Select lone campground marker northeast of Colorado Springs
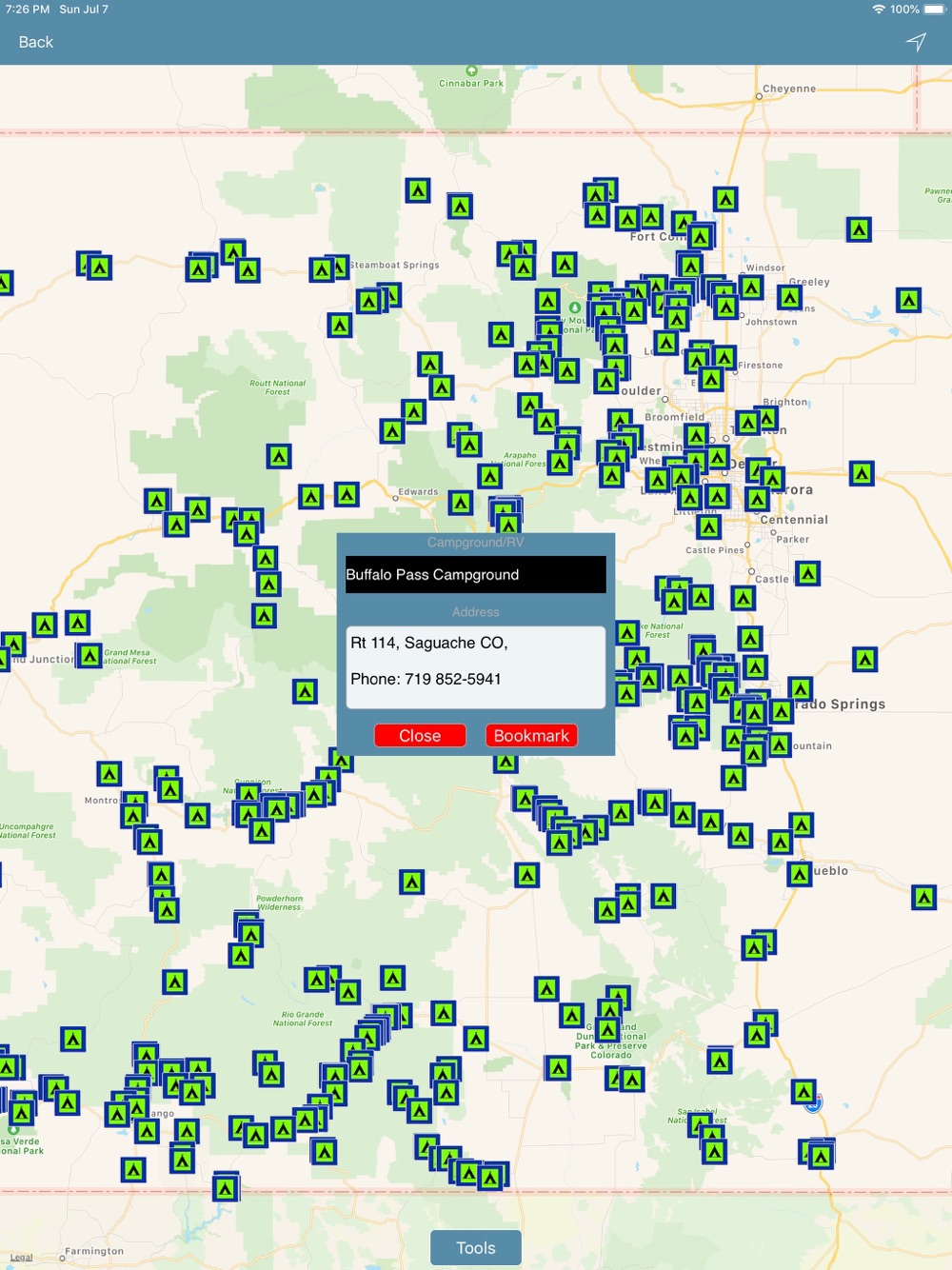Viewport: 952px width, 1270px height. pyautogui.click(x=864, y=659)
